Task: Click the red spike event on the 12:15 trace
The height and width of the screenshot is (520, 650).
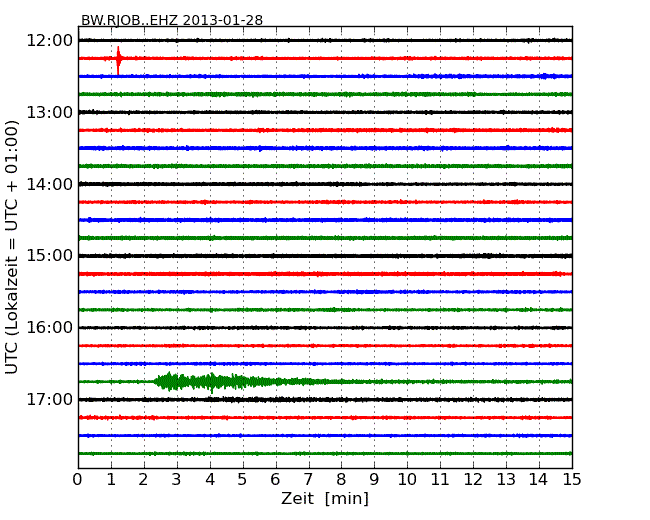Action: 119,61
